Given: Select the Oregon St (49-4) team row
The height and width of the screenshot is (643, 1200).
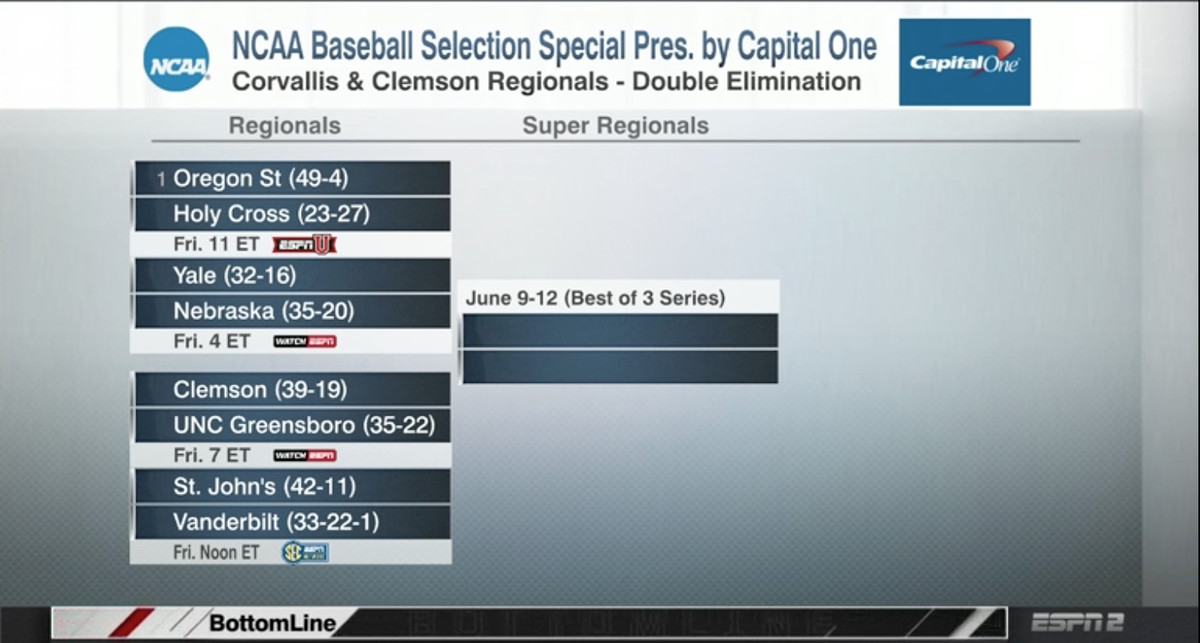Looking at the screenshot, I should pos(292,179).
